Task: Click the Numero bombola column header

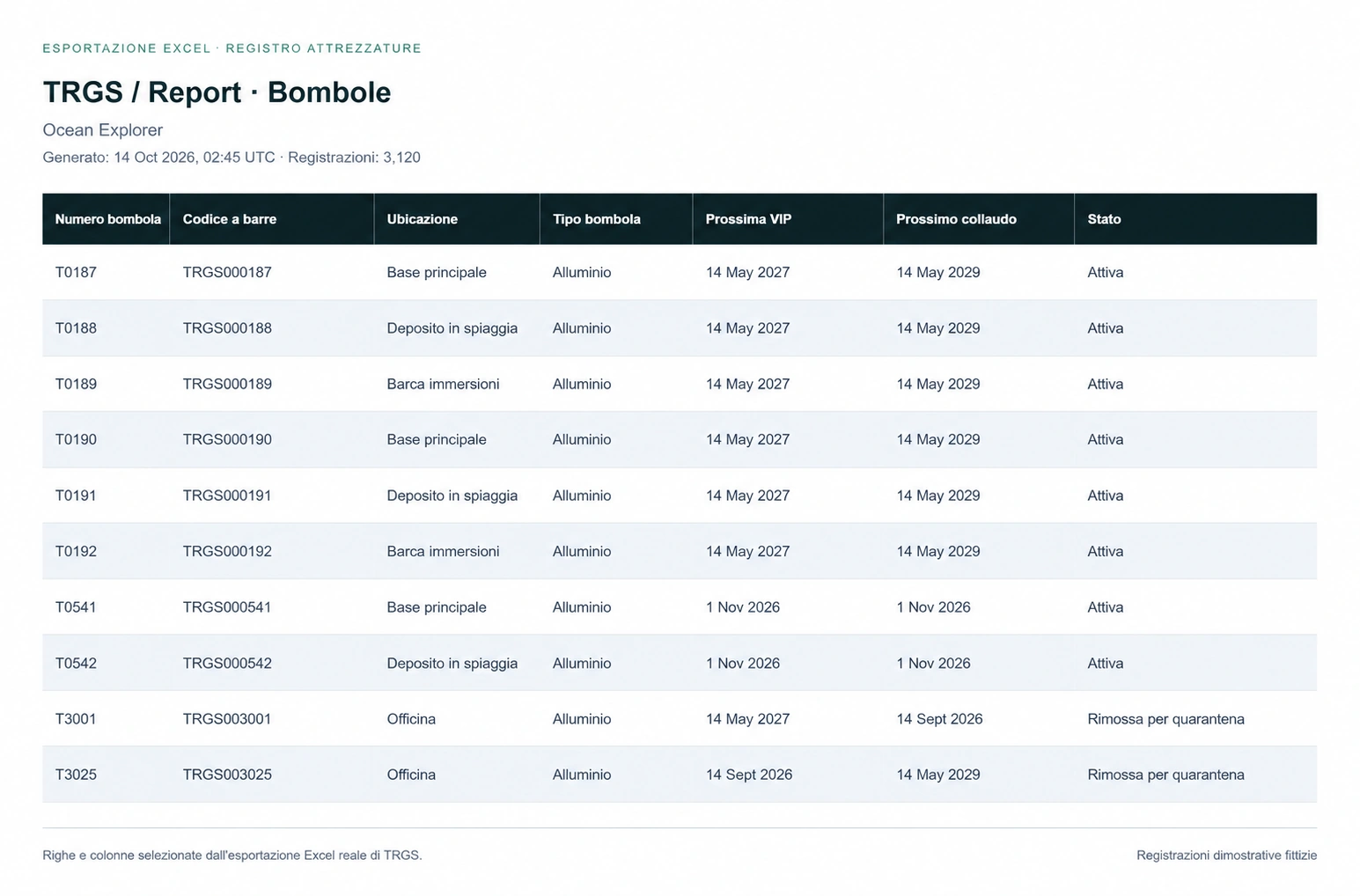Action: click(x=107, y=219)
